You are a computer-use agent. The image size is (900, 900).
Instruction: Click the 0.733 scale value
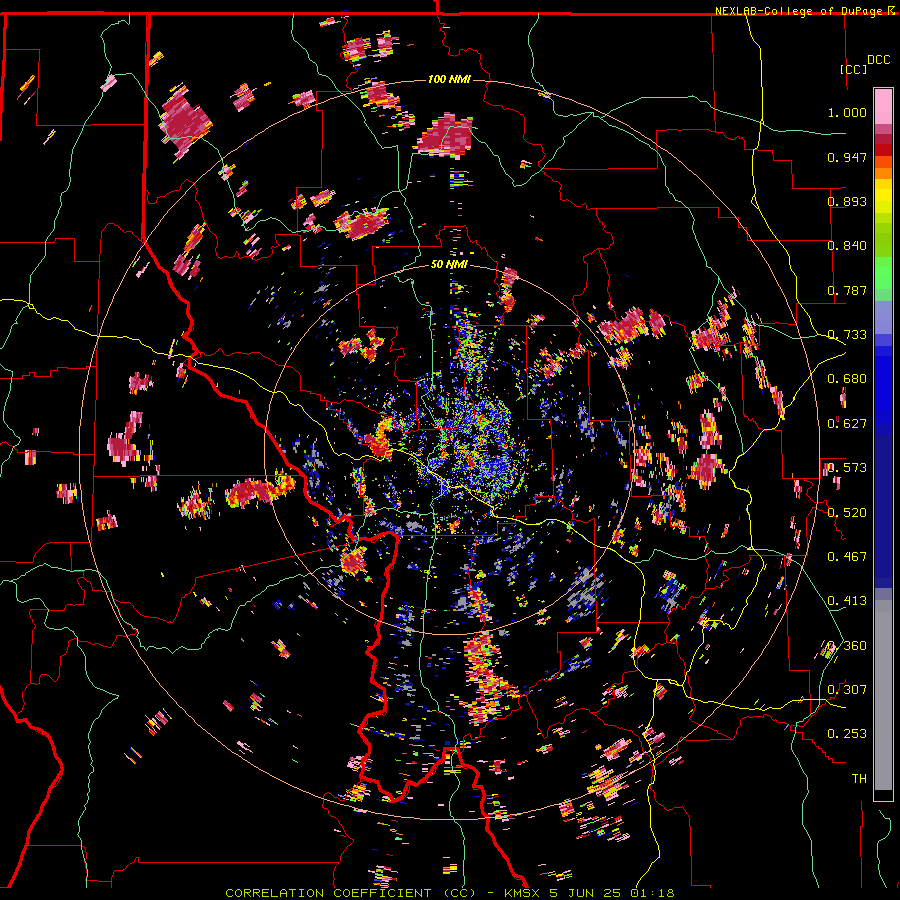pos(847,335)
